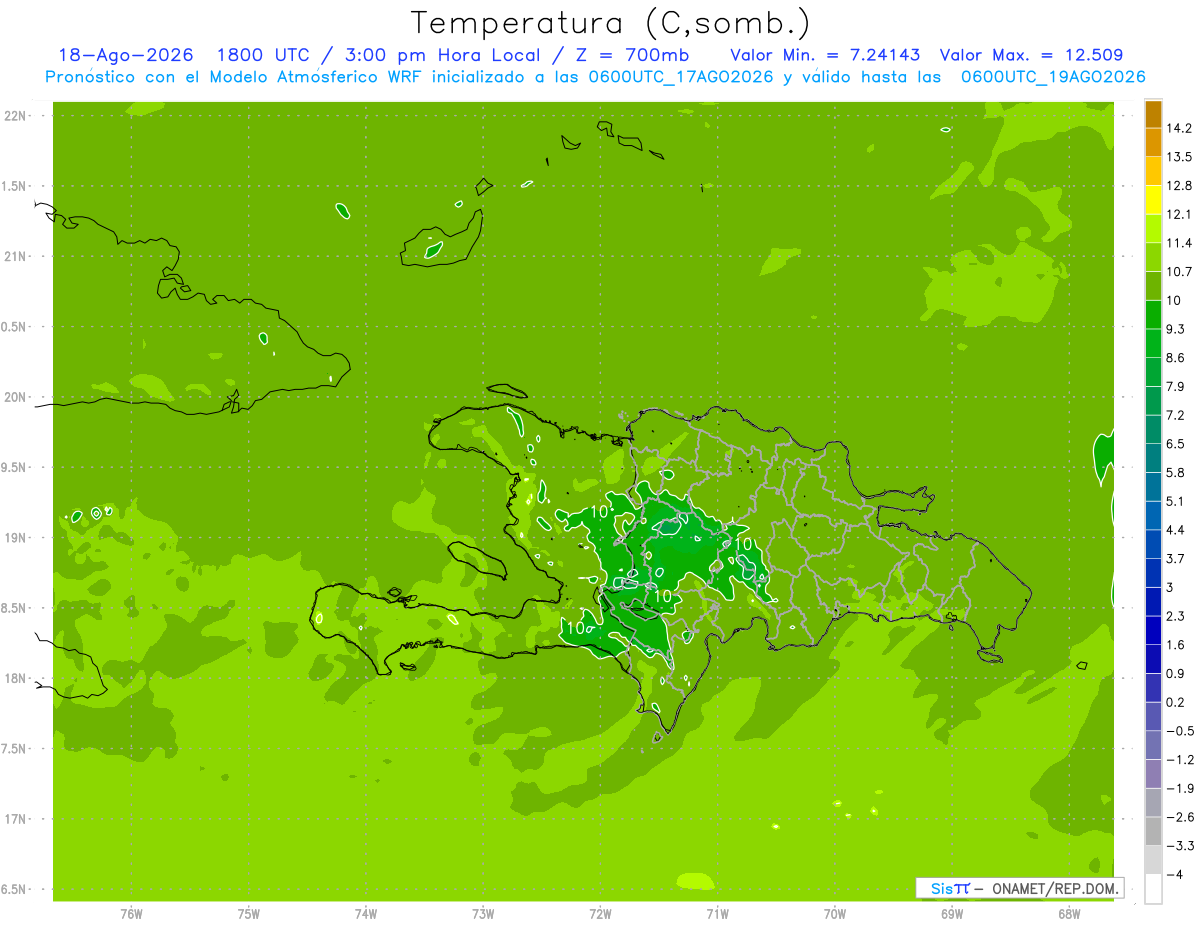
Task: Click the "4.4" legend value
Action: 1176,530
